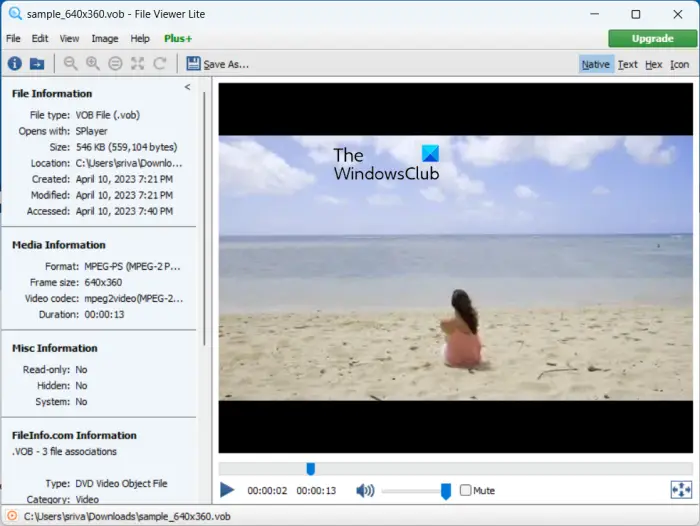700x526 pixels.
Task: Click the Hidden value No
Action: [x=81, y=386]
